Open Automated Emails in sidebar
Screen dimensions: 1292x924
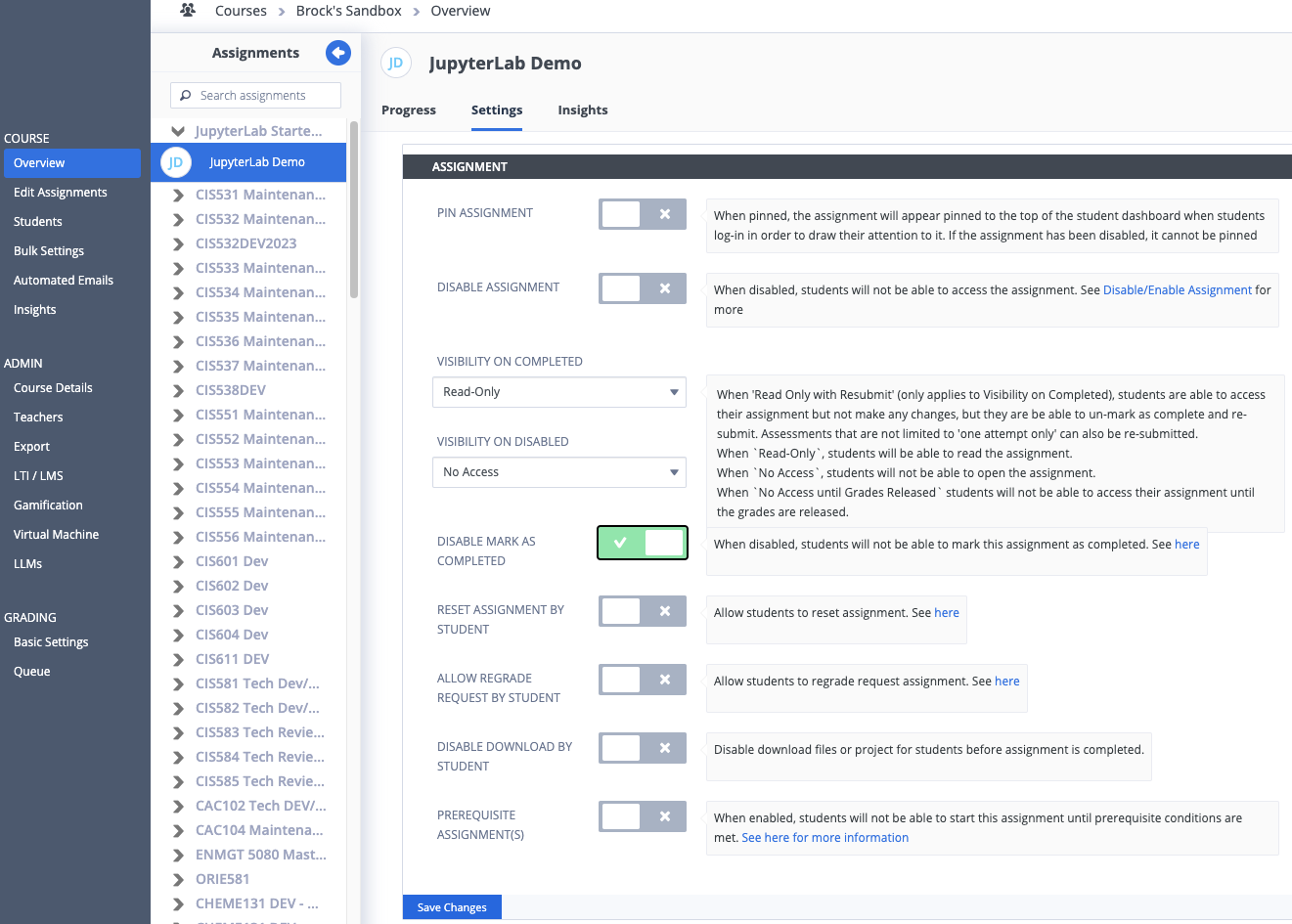click(x=64, y=281)
